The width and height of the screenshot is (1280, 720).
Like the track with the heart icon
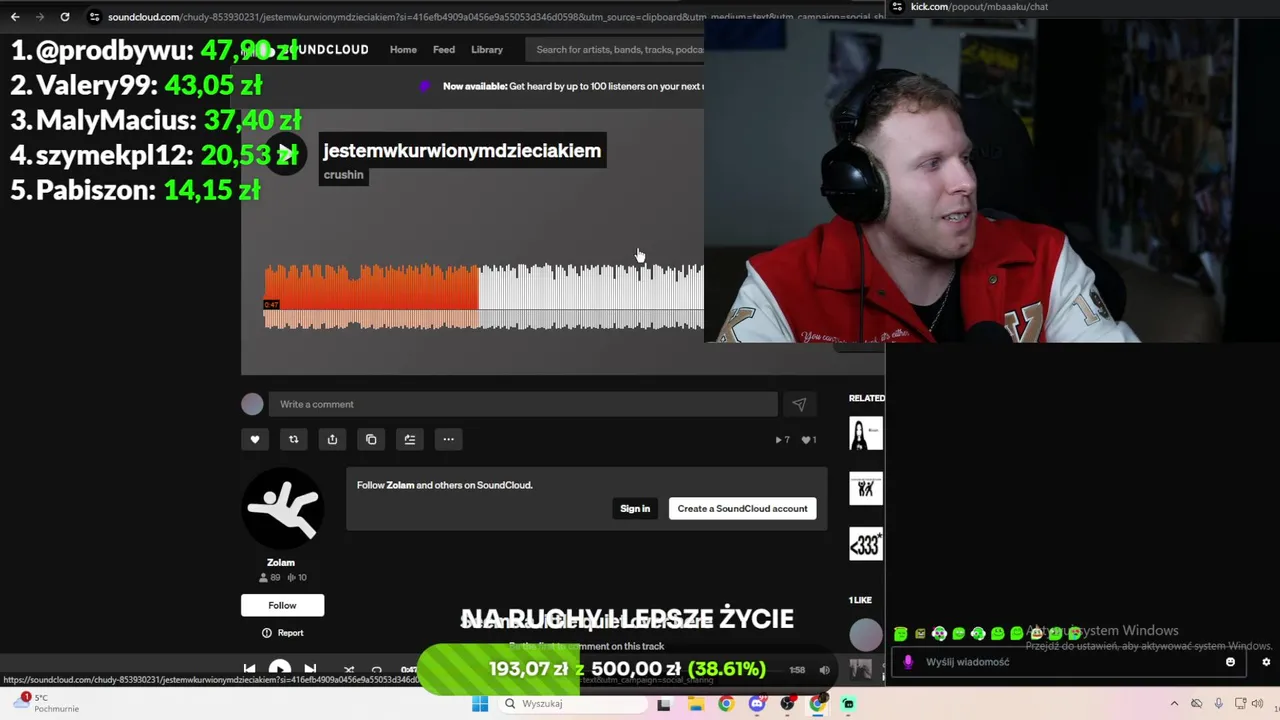(x=255, y=439)
